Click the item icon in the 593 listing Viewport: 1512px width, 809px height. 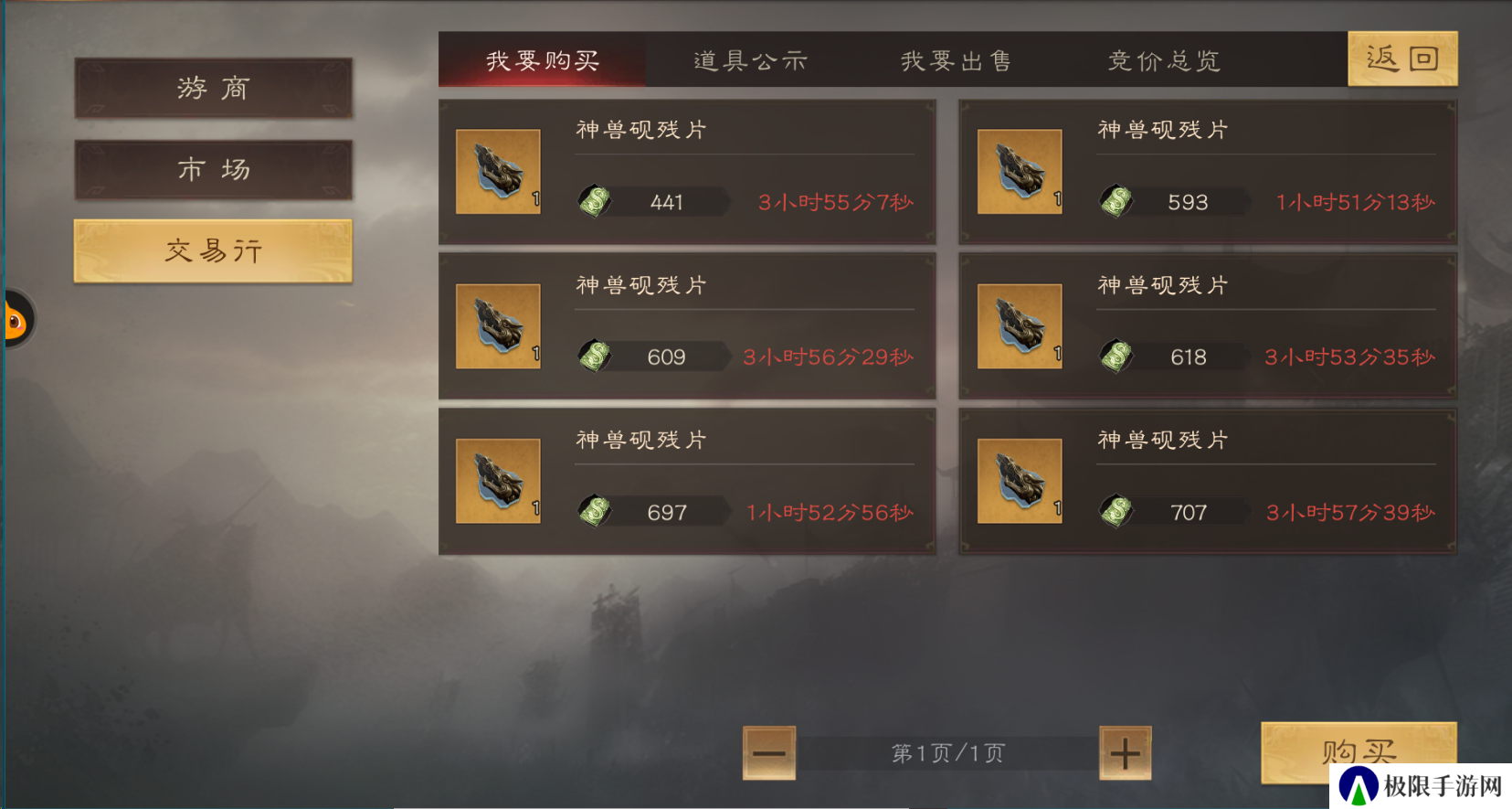click(x=1020, y=171)
